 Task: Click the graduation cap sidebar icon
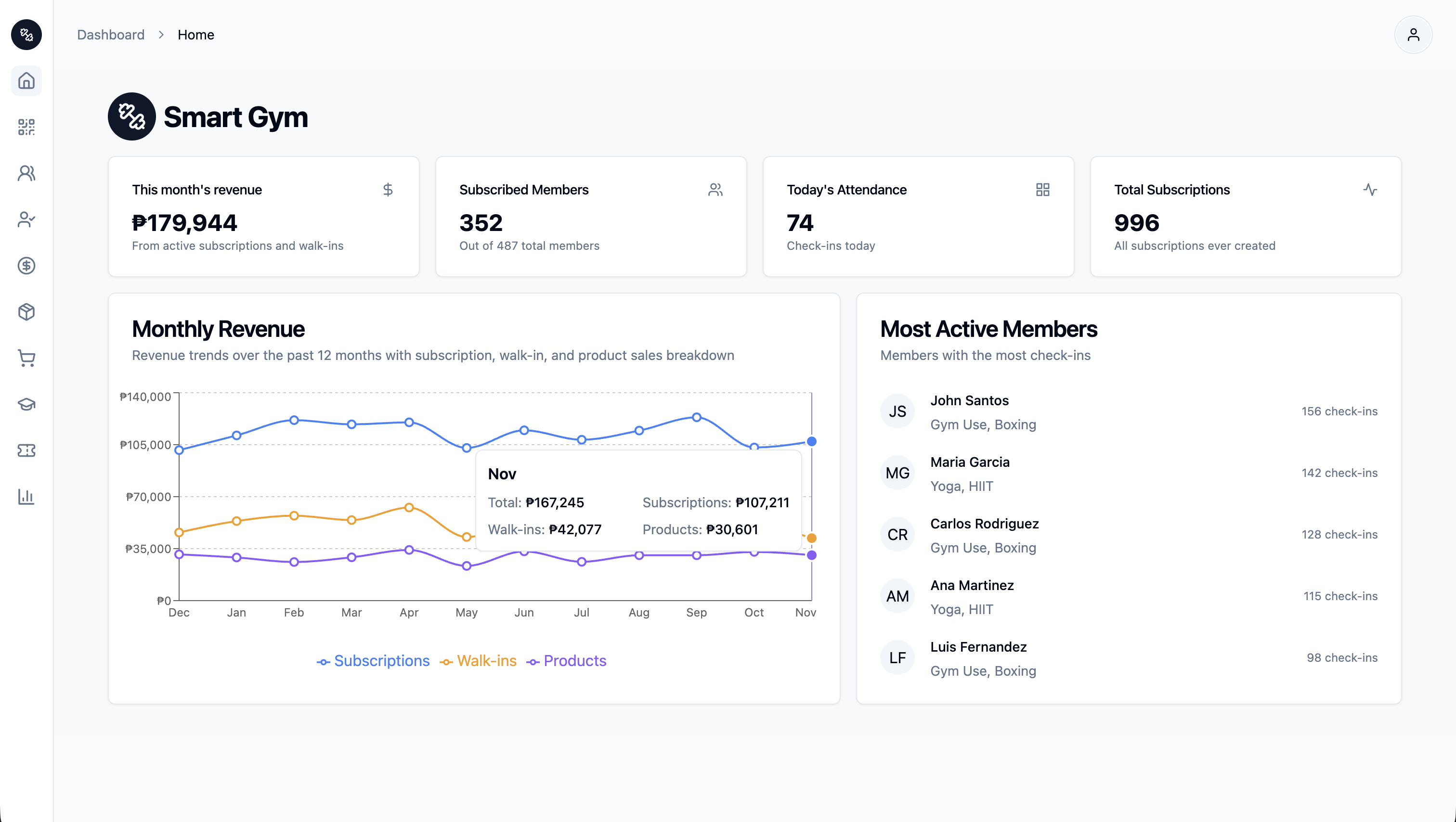[x=26, y=404]
